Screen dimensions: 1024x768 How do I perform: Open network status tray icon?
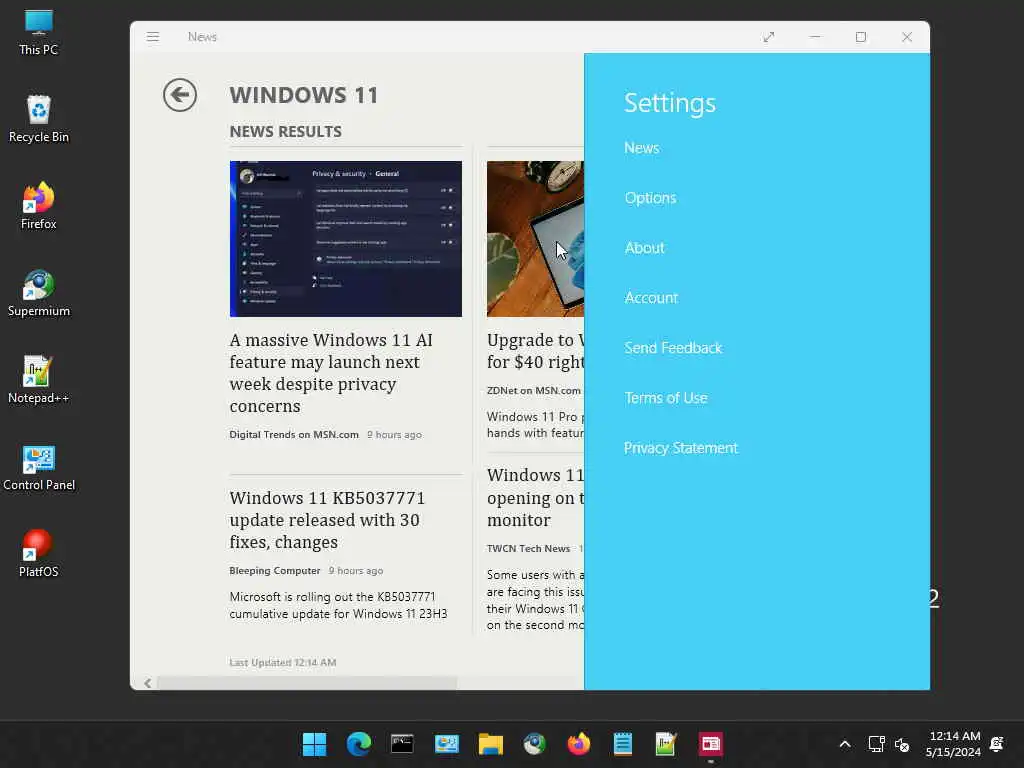(876, 744)
